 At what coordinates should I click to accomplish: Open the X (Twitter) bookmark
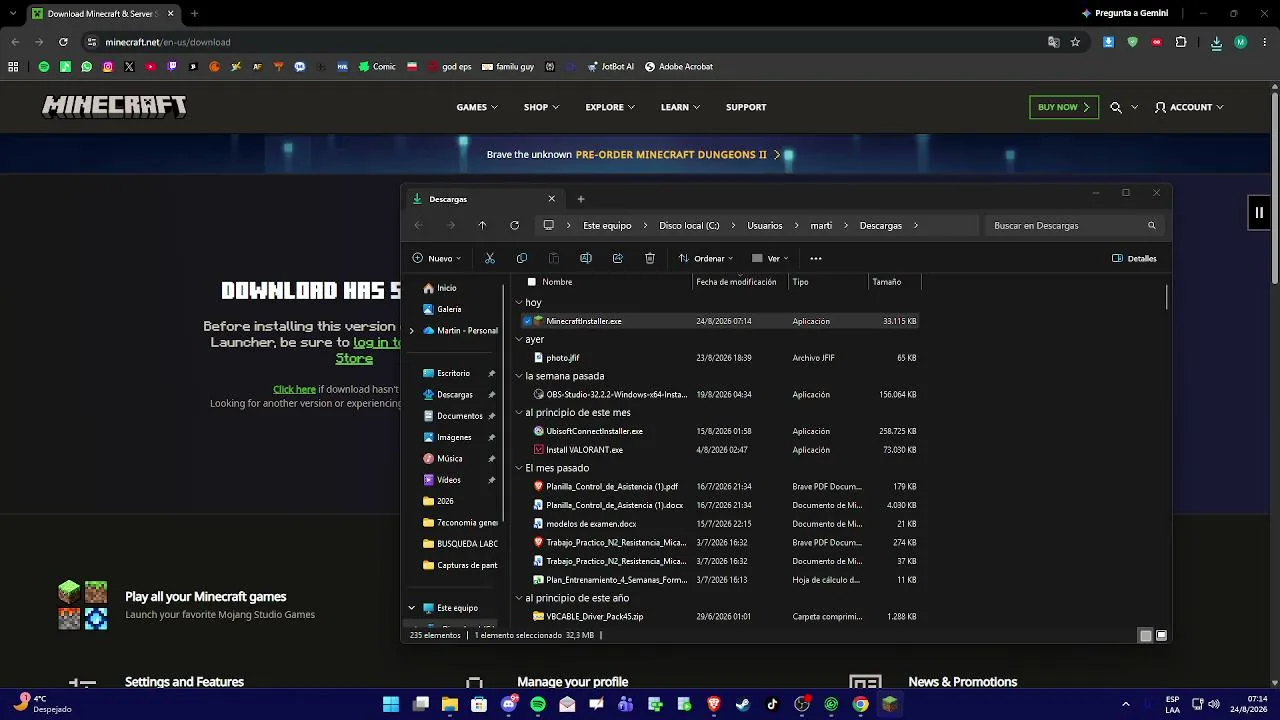tap(129, 67)
